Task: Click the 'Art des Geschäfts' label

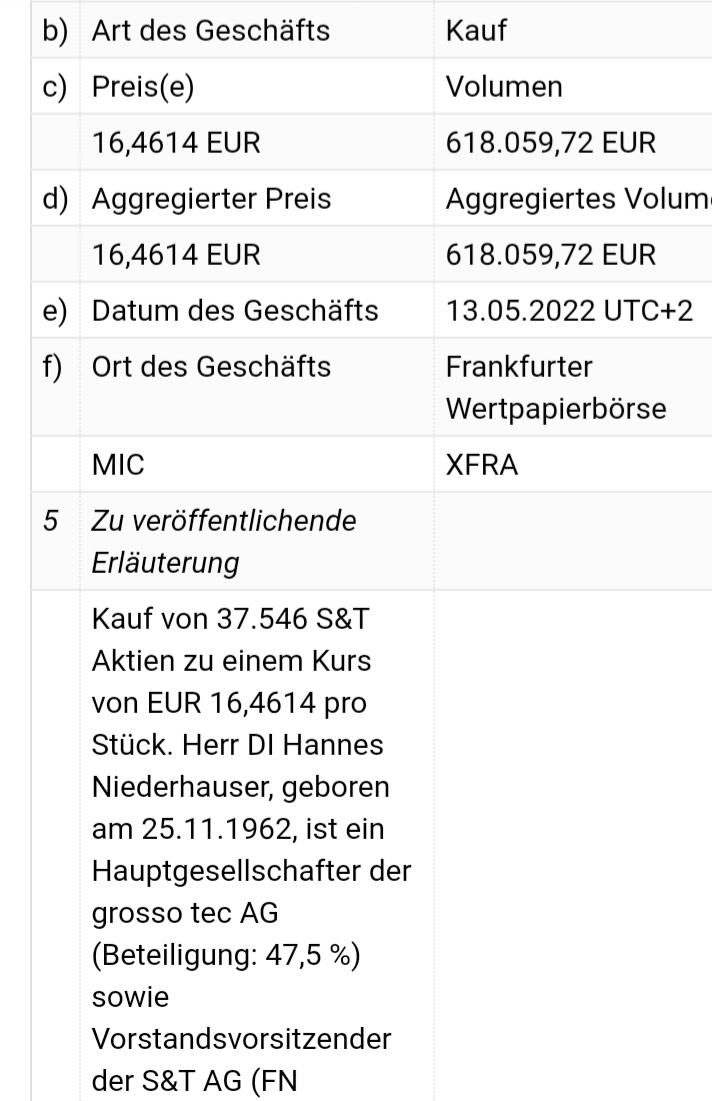Action: pos(210,31)
